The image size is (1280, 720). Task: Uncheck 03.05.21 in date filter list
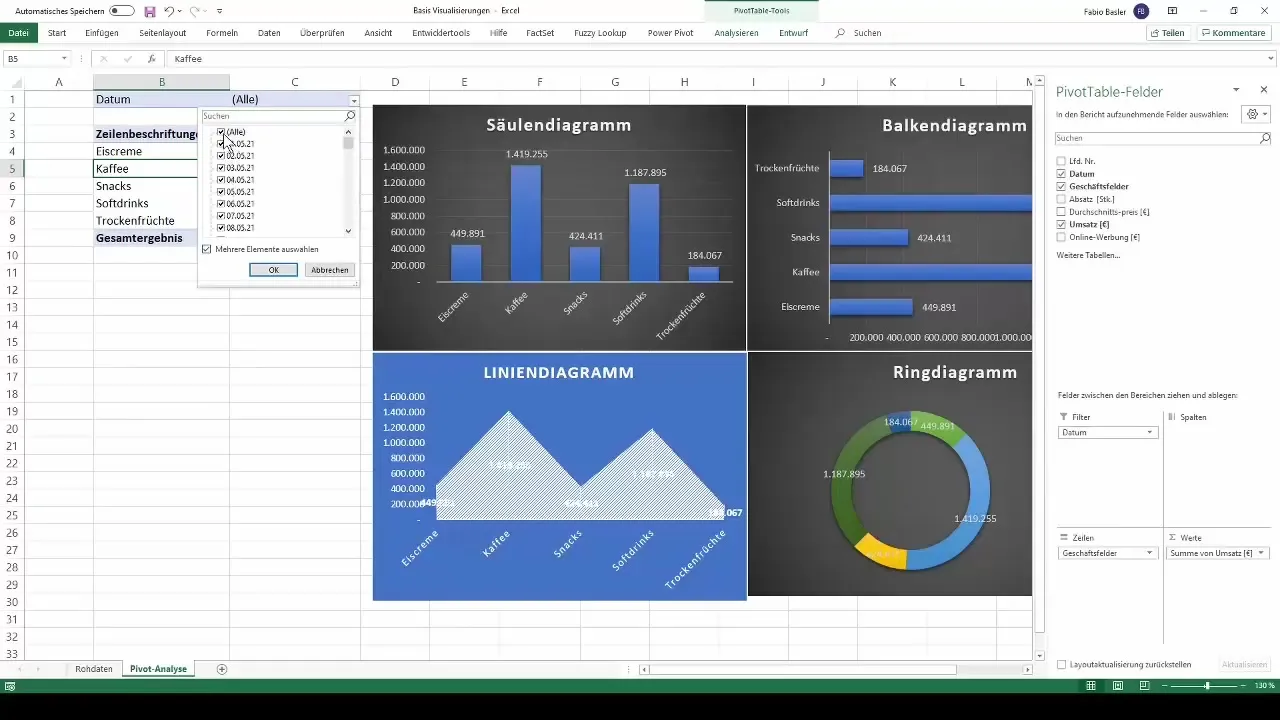221,168
